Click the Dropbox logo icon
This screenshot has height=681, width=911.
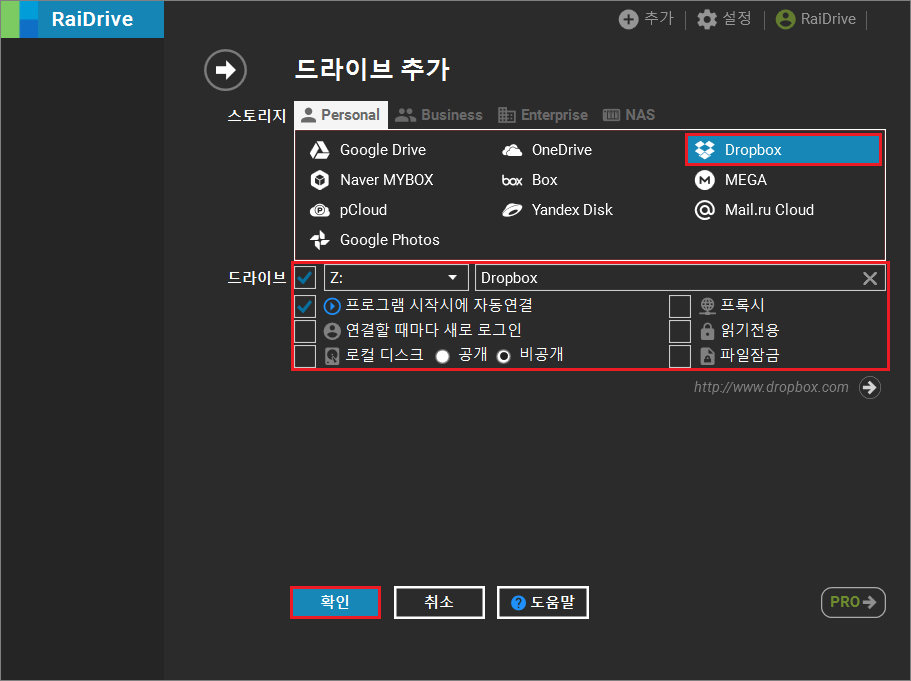[x=705, y=150]
